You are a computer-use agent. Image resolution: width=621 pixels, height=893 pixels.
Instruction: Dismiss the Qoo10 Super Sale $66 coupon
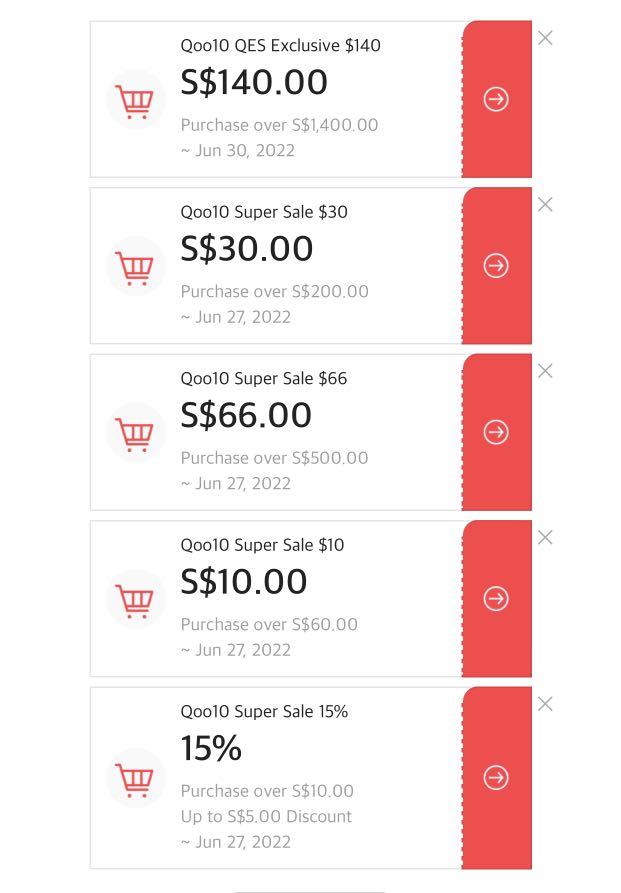point(545,371)
